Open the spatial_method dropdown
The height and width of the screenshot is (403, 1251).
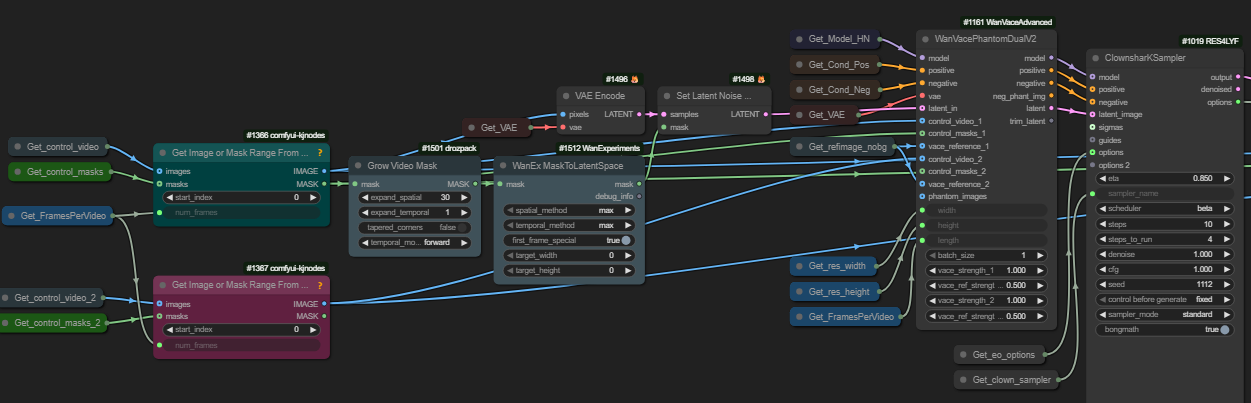[x=569, y=210]
